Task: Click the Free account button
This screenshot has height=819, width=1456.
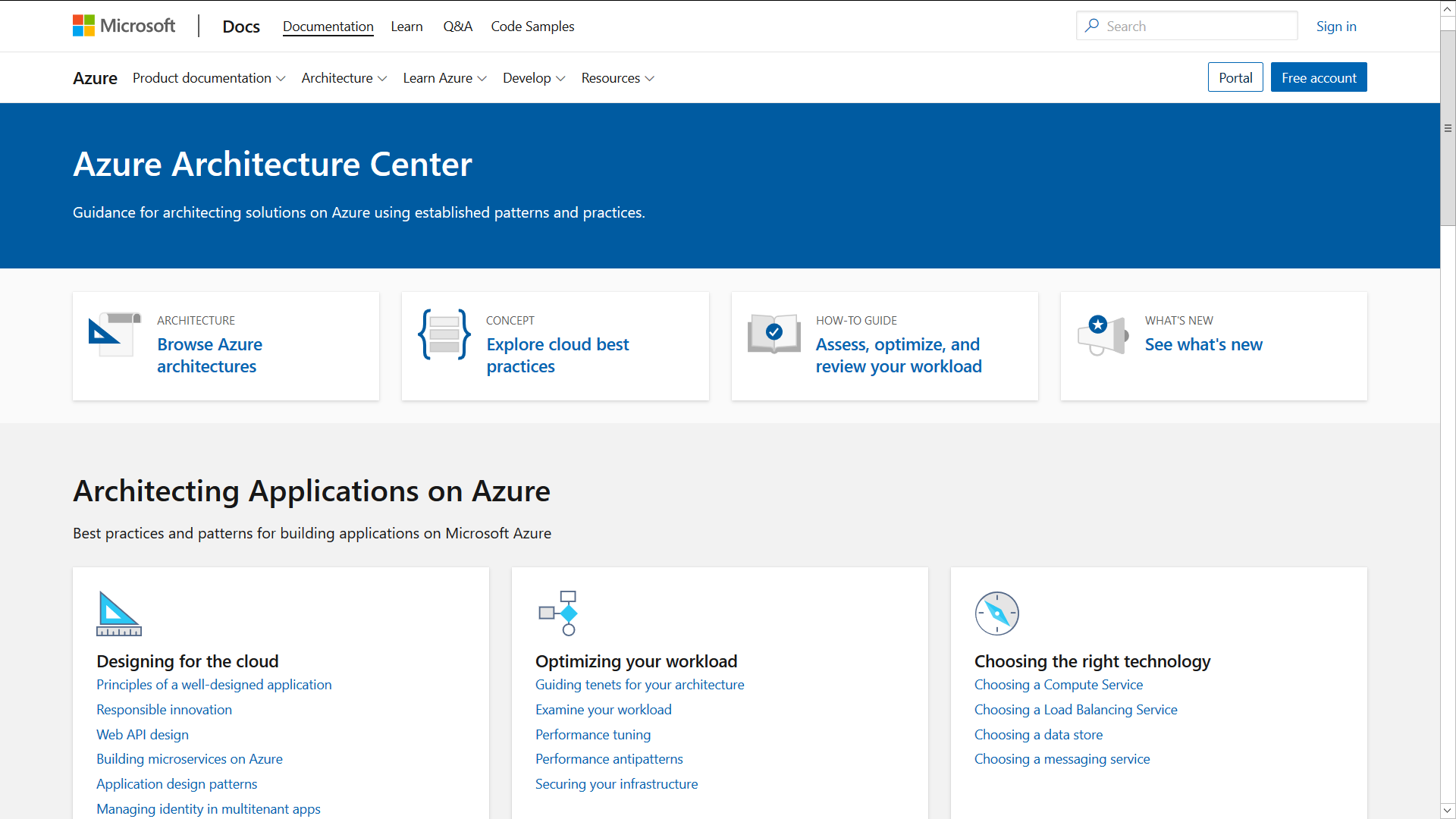Action: click(1319, 77)
